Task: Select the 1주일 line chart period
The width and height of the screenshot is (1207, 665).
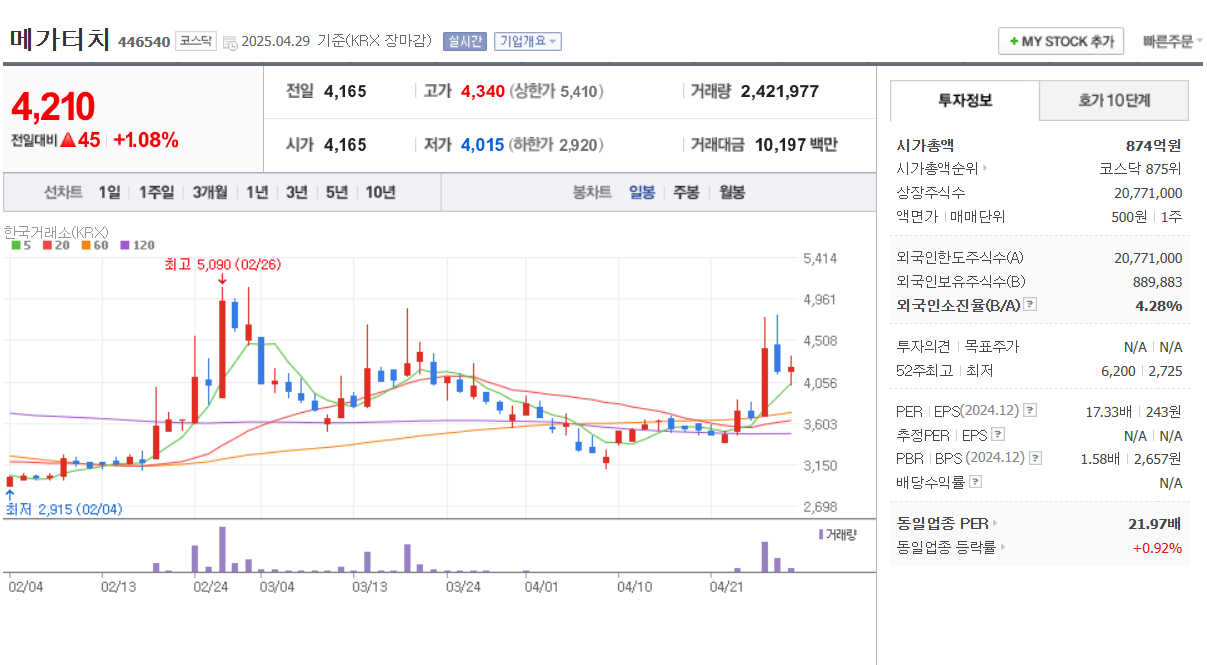Action: (156, 192)
